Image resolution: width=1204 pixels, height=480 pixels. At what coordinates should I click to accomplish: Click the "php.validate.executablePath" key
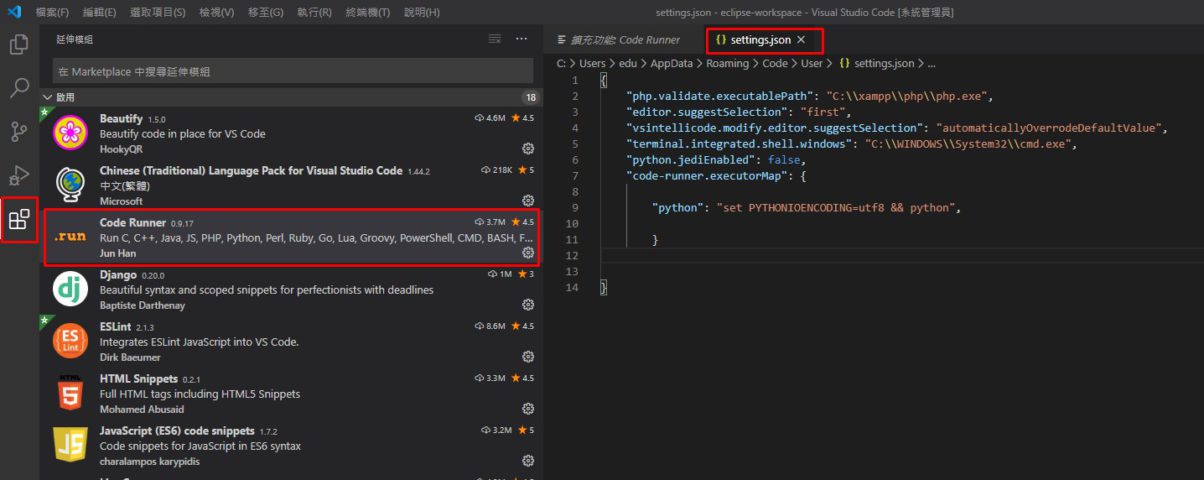pyautogui.click(x=719, y=96)
